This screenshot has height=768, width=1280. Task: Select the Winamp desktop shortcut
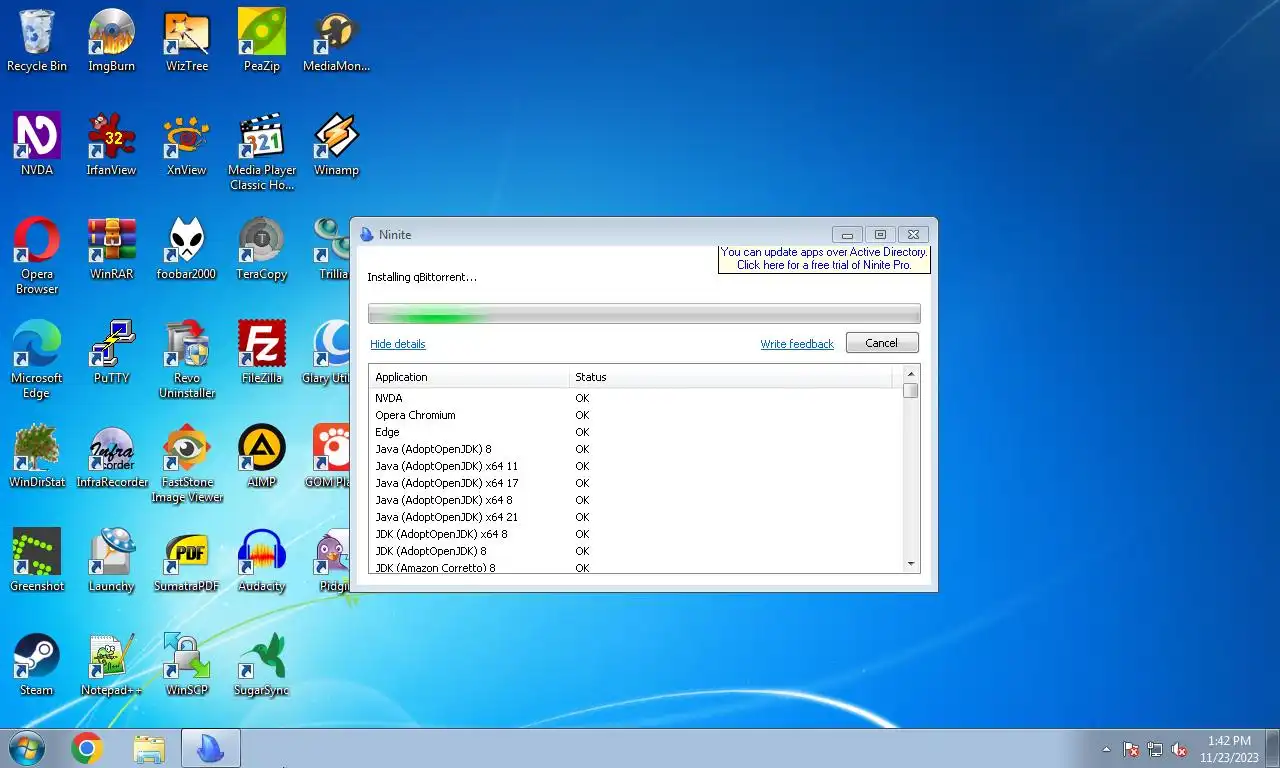pos(336,144)
